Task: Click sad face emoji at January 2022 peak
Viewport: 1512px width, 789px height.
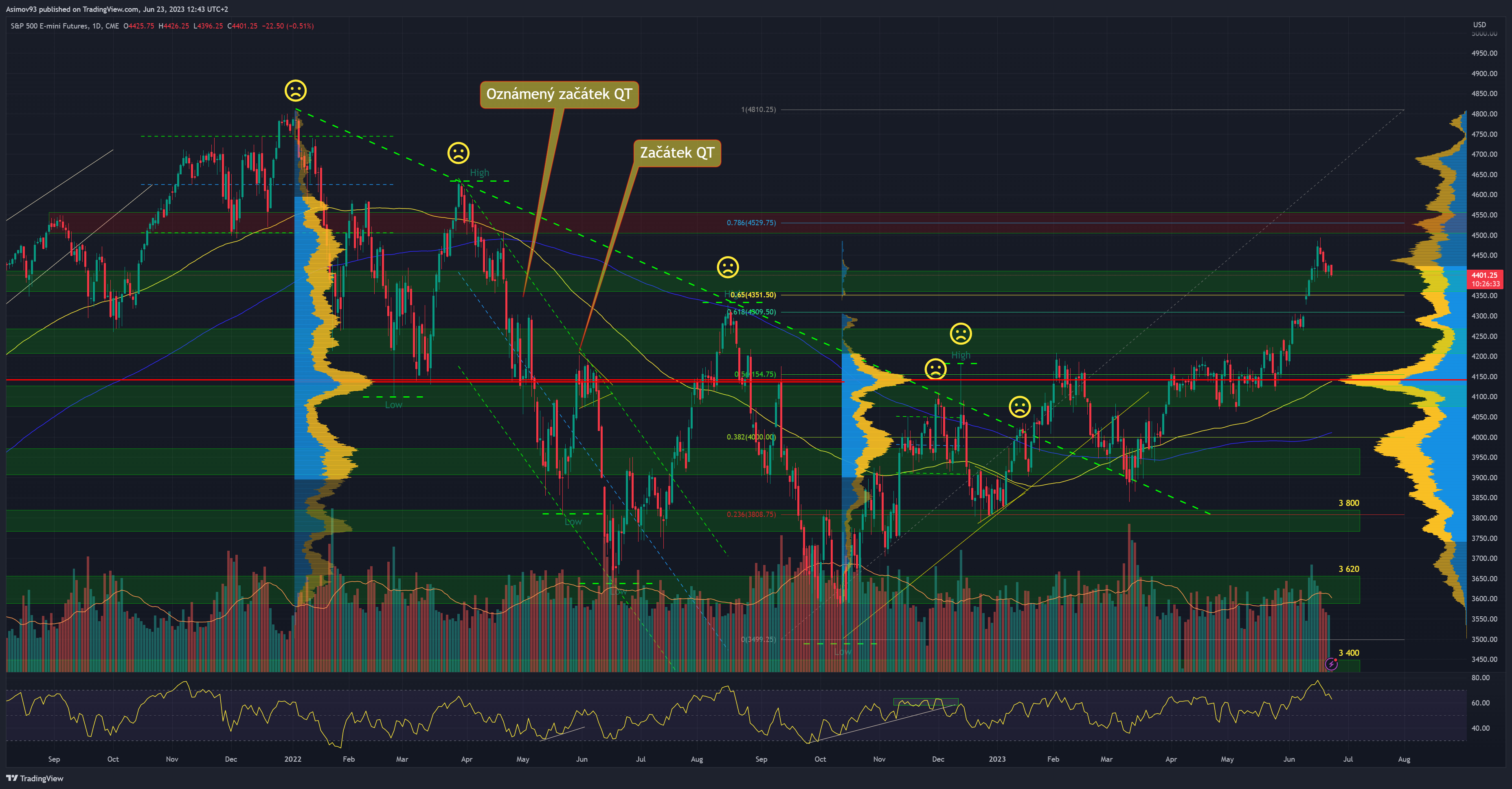Action: pyautogui.click(x=295, y=90)
